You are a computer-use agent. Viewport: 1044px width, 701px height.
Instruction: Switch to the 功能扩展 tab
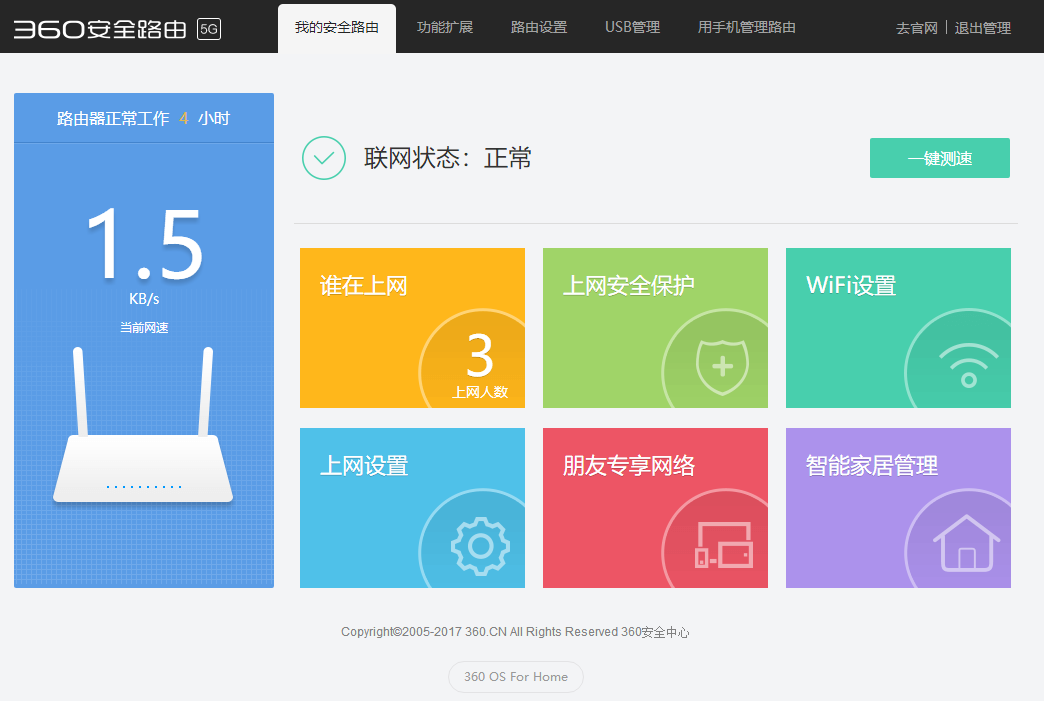(x=445, y=28)
